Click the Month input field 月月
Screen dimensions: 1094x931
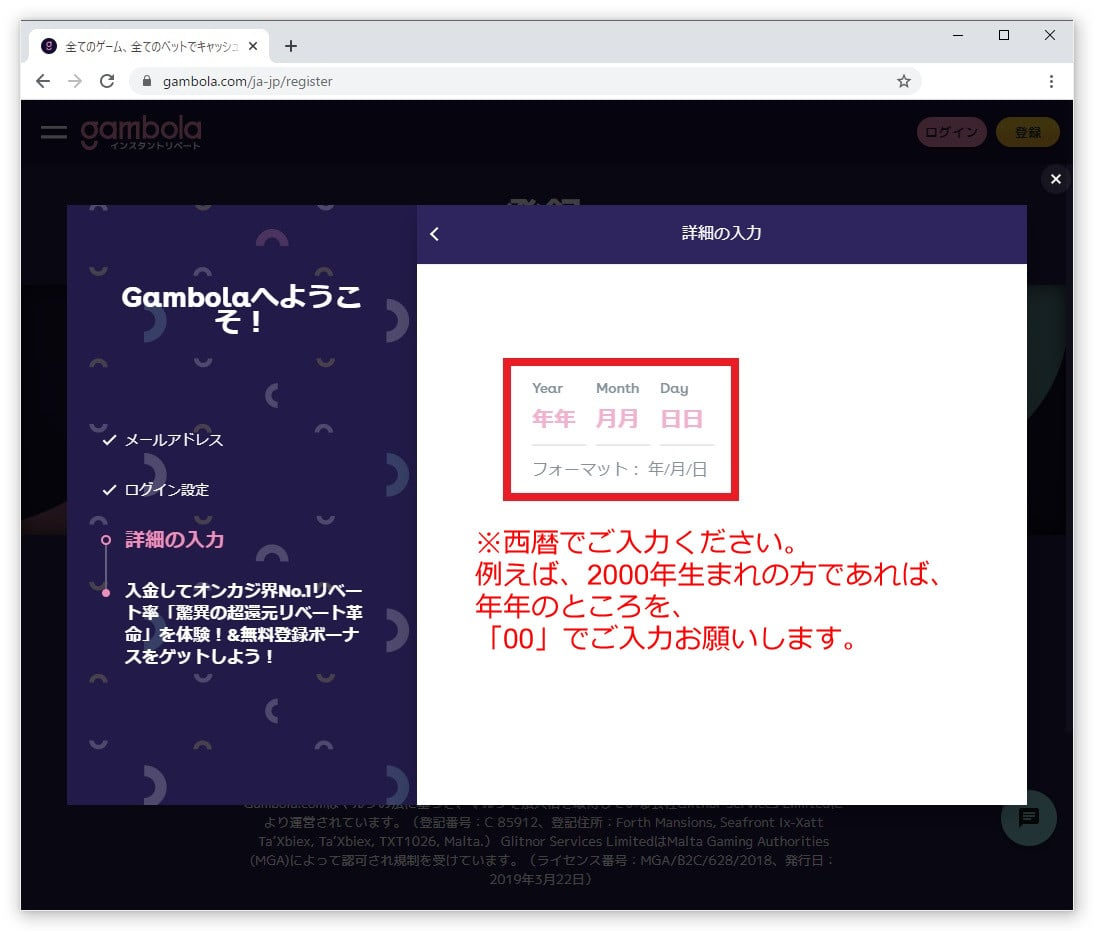622,419
